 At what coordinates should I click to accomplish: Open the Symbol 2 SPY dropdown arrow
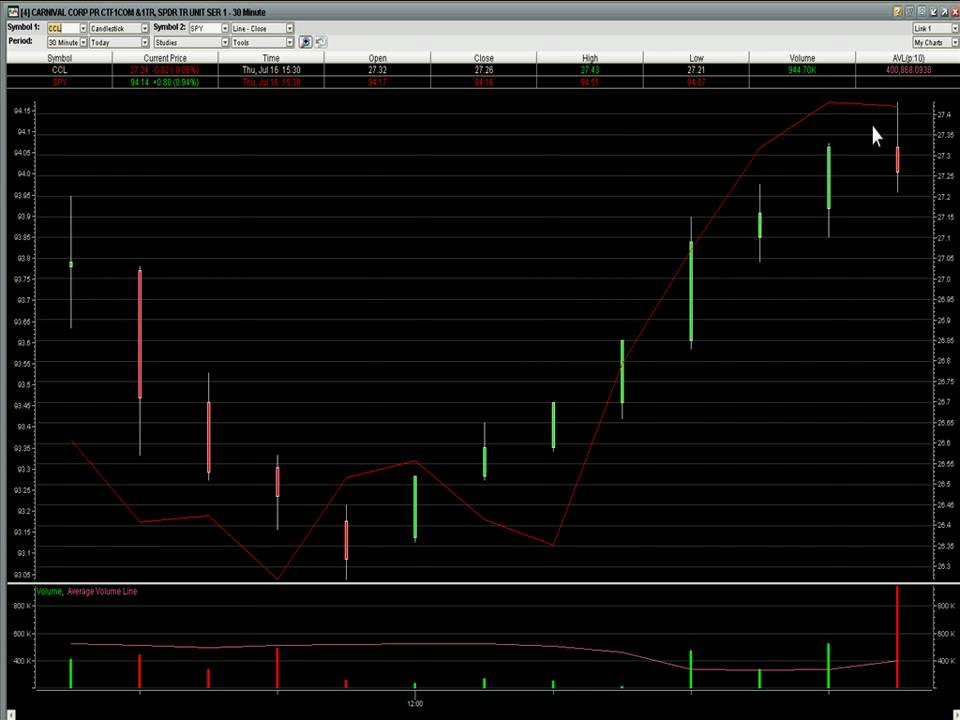tap(225, 28)
